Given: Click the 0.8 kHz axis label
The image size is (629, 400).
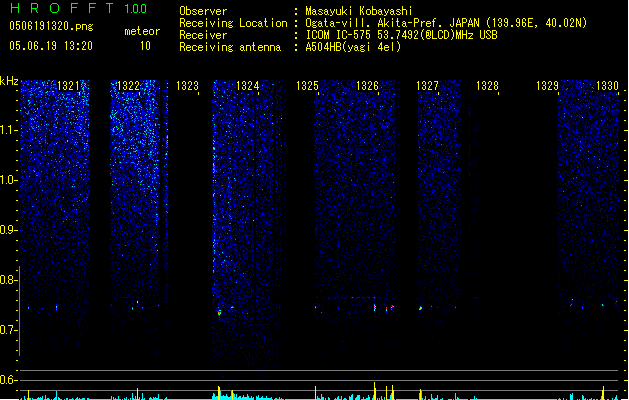Looking at the screenshot, I should (9, 280).
